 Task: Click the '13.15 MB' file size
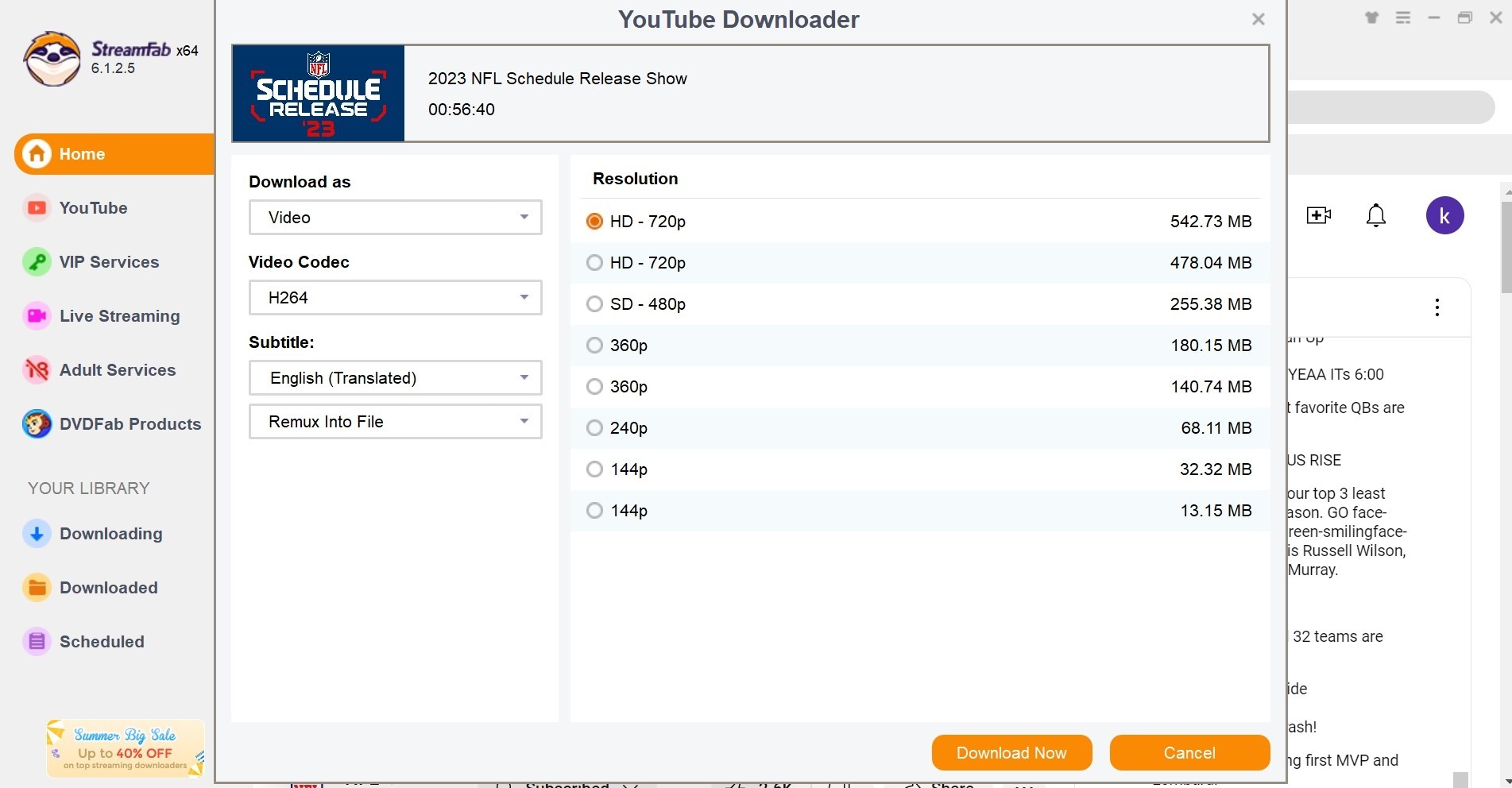pos(1216,511)
